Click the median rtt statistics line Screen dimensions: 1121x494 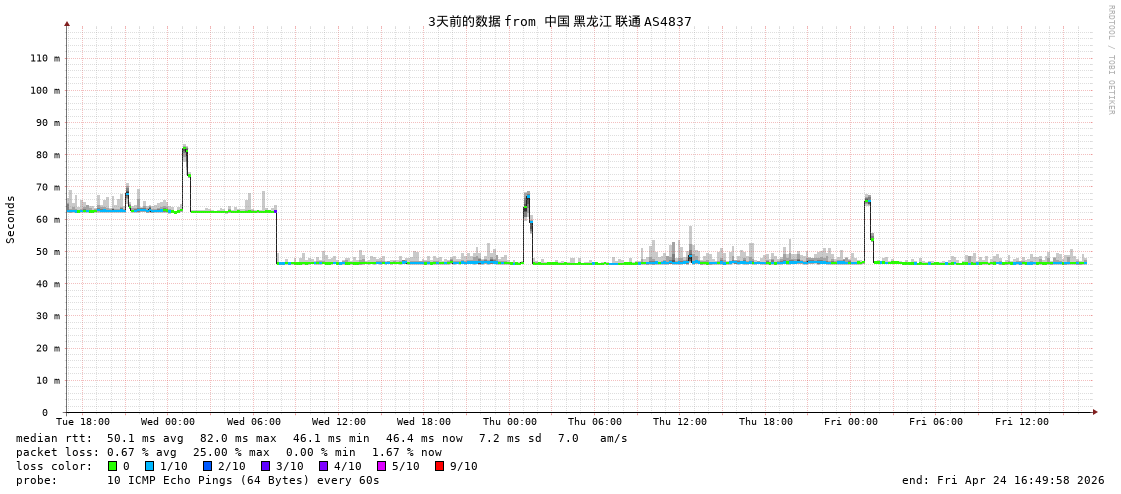coord(321,438)
